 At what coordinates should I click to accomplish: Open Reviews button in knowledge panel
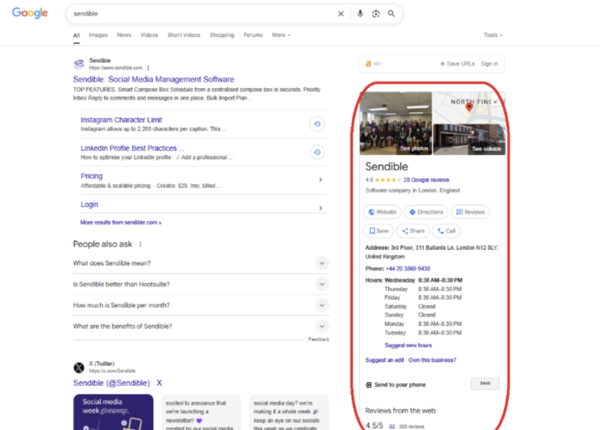click(470, 212)
